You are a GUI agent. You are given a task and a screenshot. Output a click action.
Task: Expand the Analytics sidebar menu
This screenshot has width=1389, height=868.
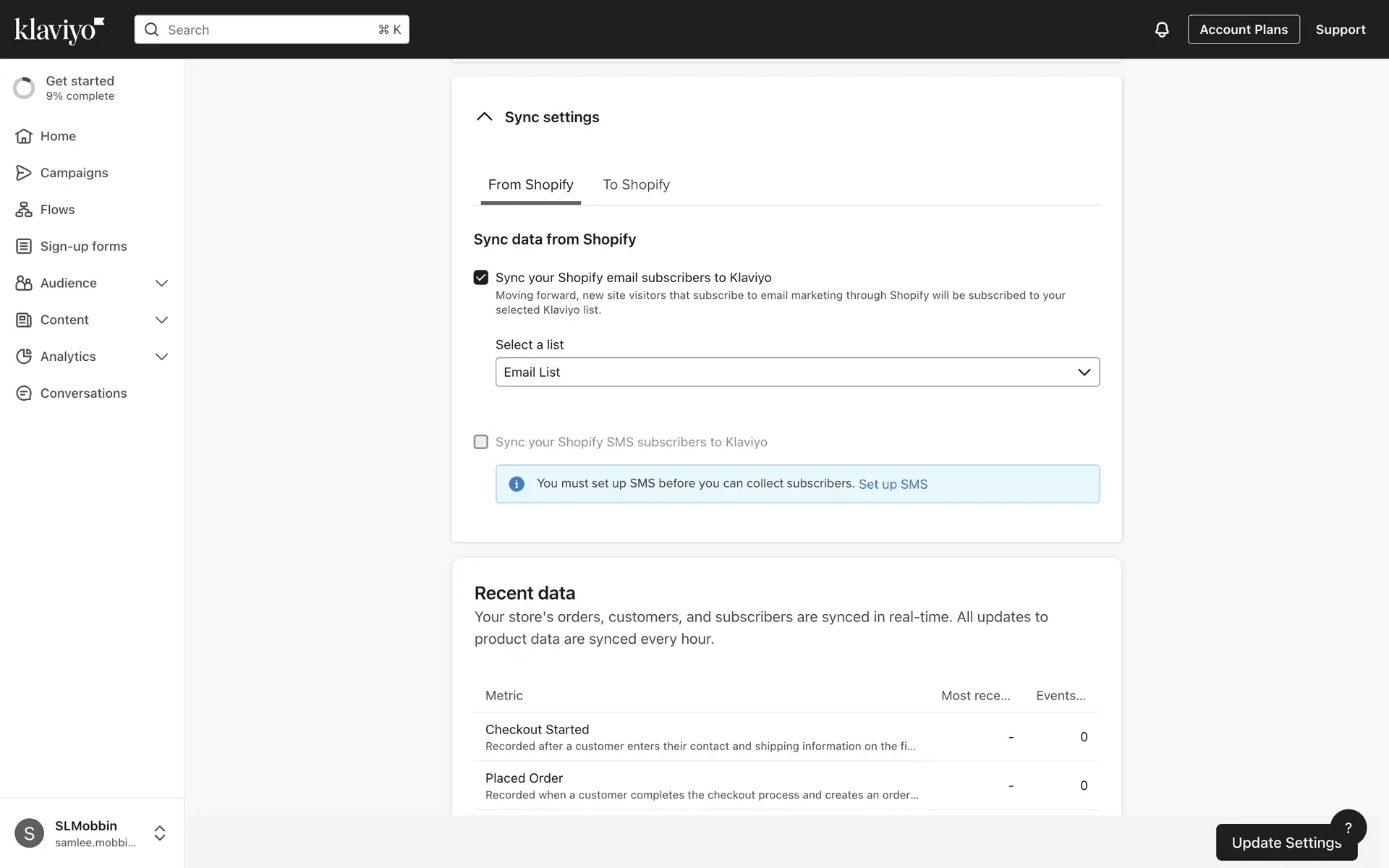[x=161, y=357]
